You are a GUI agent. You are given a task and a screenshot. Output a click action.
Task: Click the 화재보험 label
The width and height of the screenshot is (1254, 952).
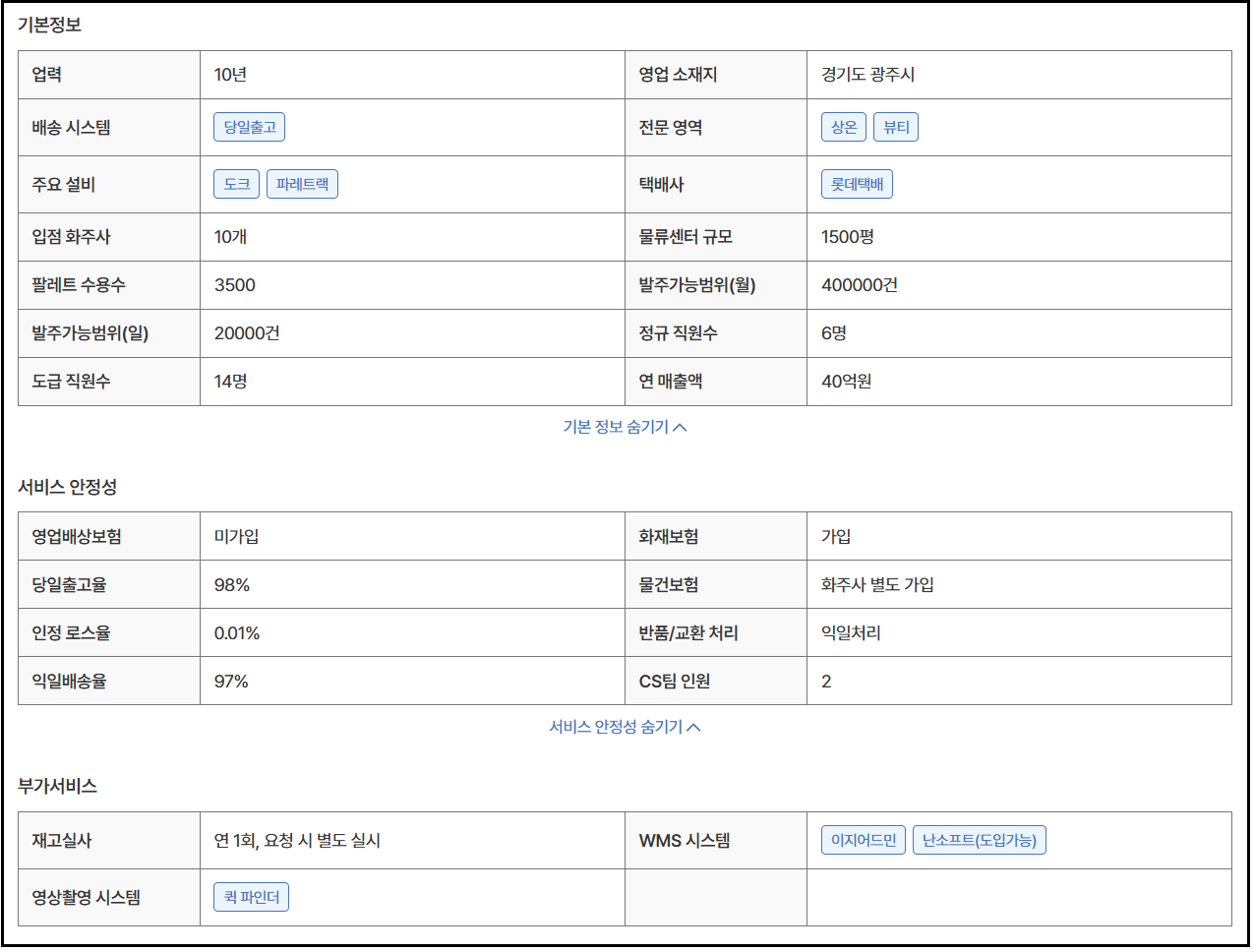pyautogui.click(x=669, y=537)
